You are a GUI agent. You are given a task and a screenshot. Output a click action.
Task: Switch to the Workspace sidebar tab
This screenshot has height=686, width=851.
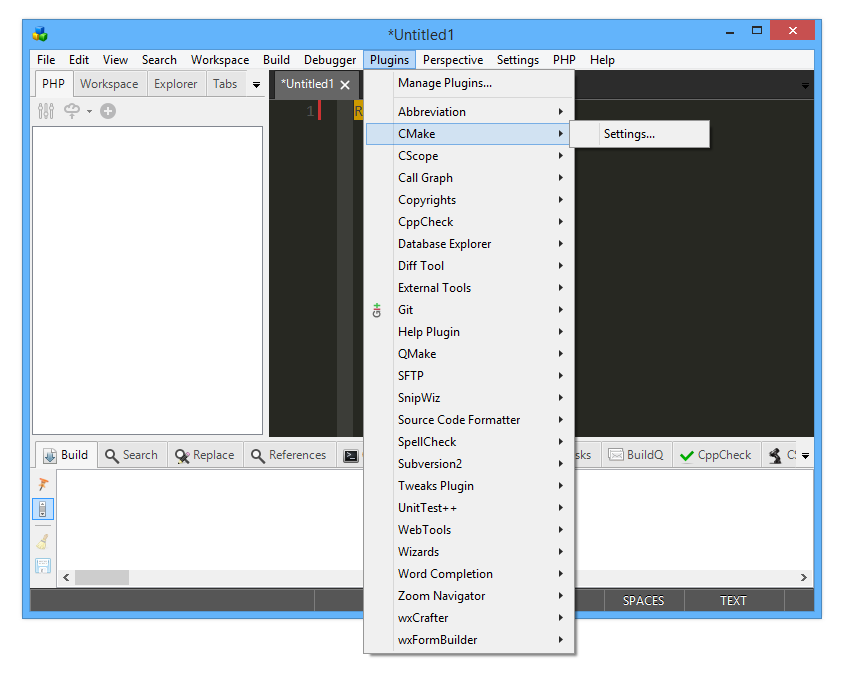click(109, 84)
